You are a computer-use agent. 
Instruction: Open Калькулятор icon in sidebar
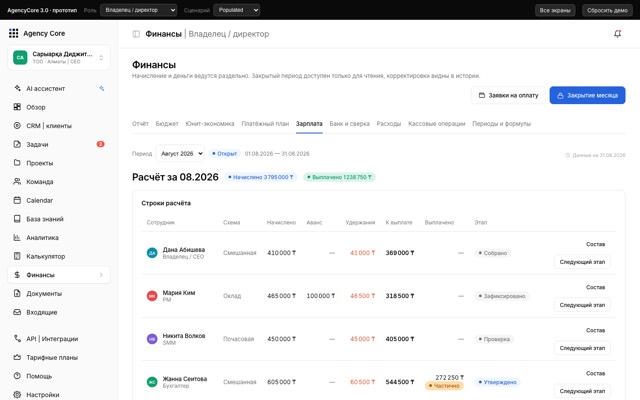click(17, 256)
